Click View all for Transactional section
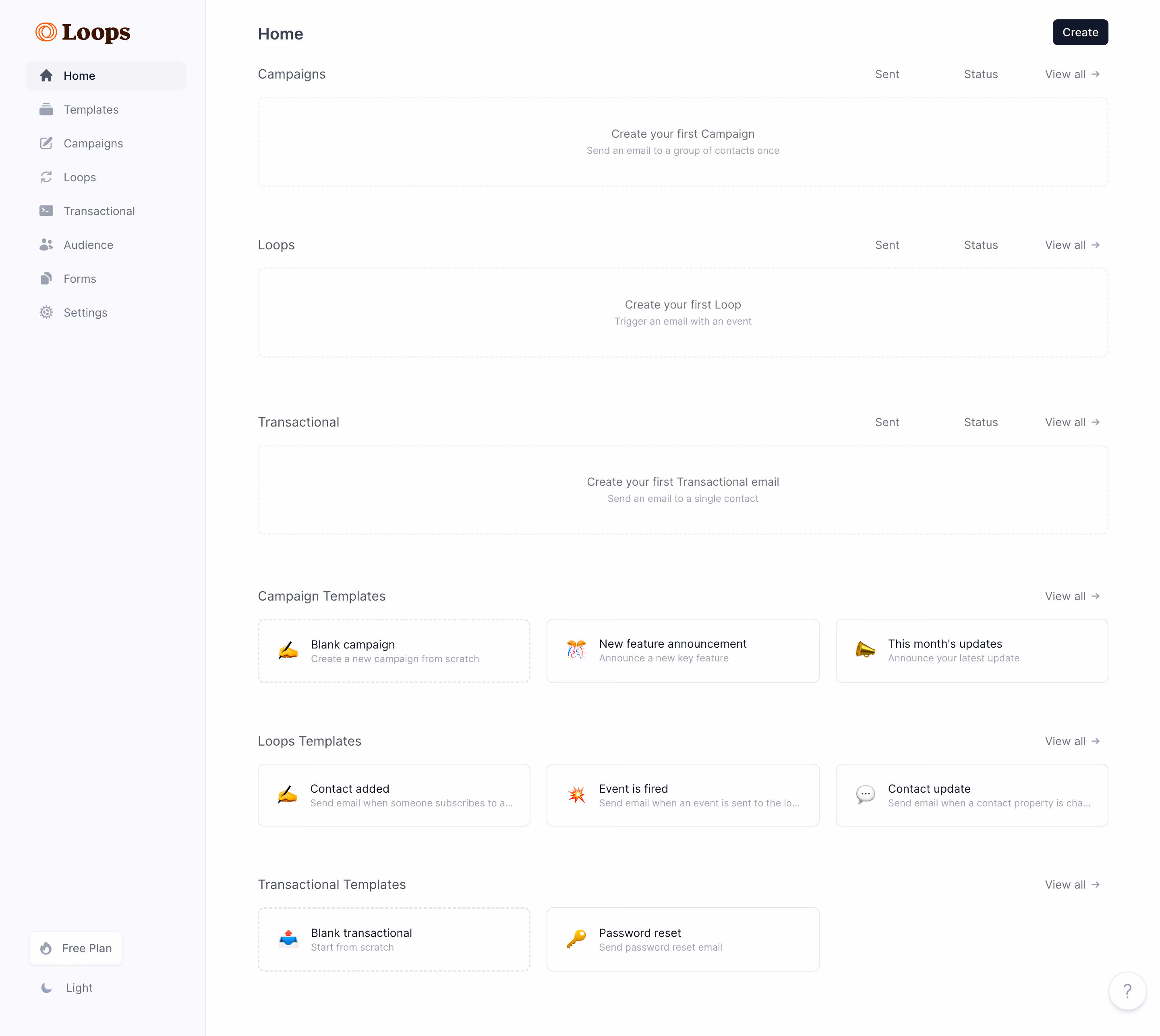 tap(1072, 423)
